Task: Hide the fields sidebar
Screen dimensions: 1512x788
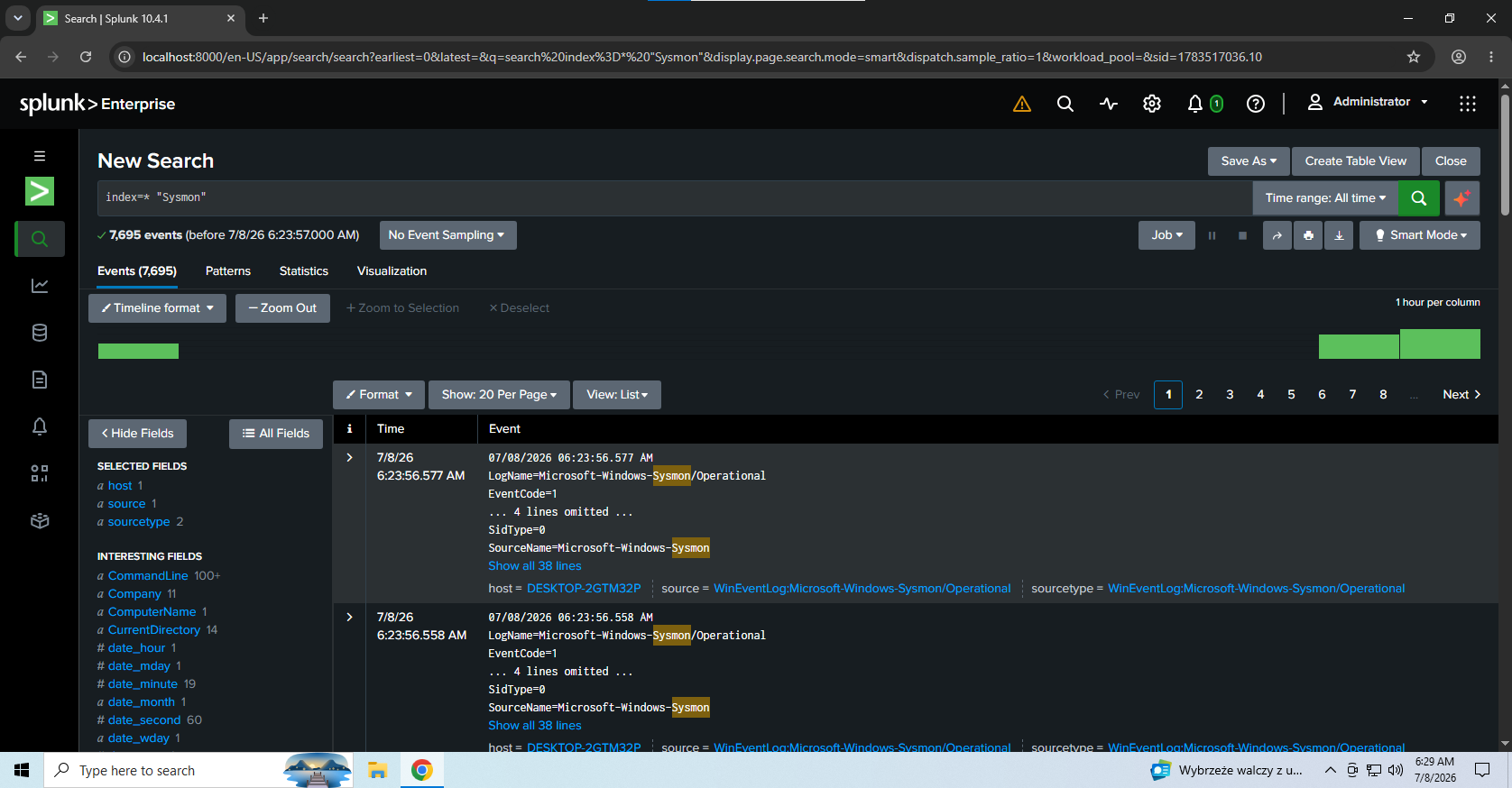Action: point(137,434)
